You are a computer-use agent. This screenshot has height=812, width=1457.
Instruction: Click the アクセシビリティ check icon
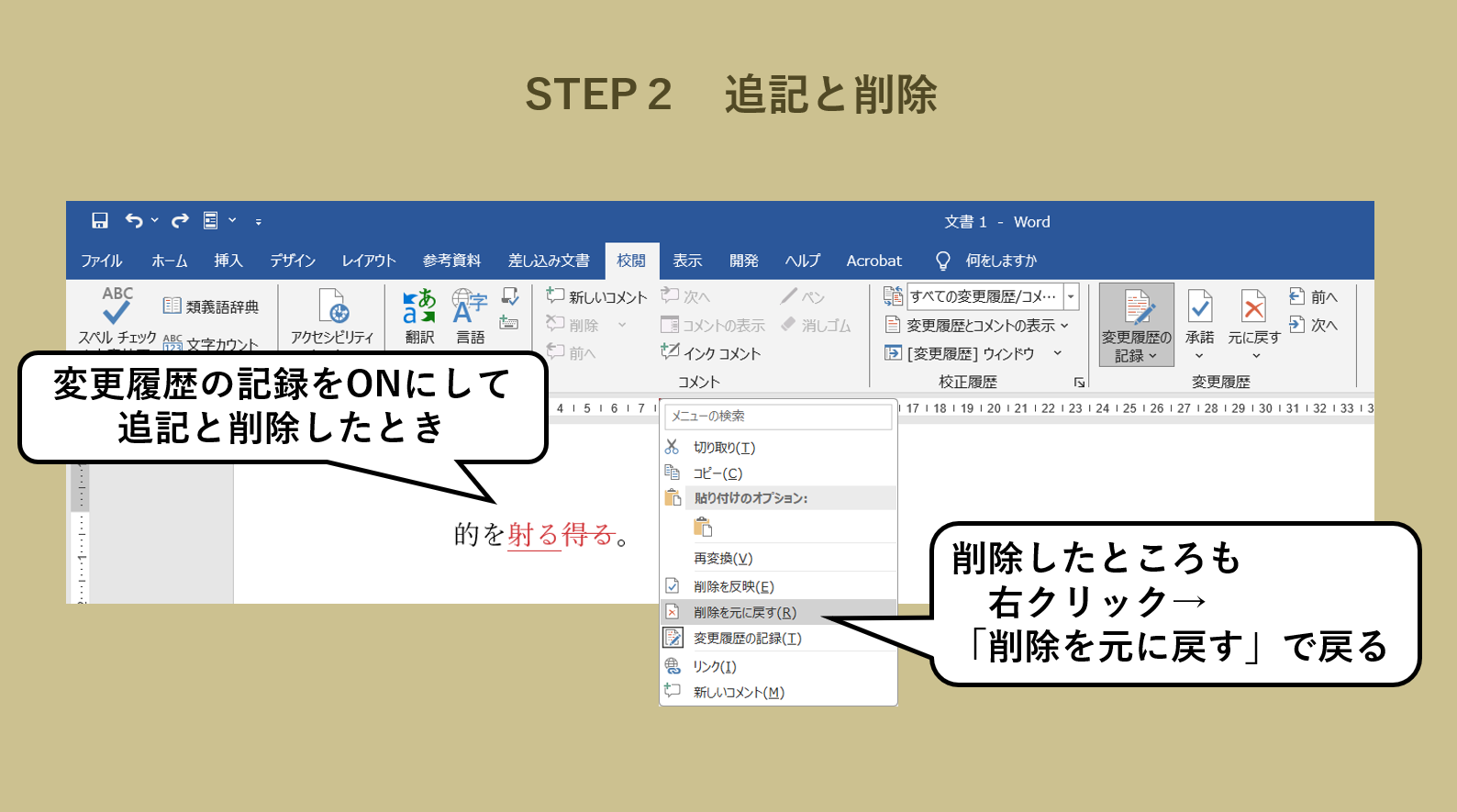pyautogui.click(x=332, y=316)
